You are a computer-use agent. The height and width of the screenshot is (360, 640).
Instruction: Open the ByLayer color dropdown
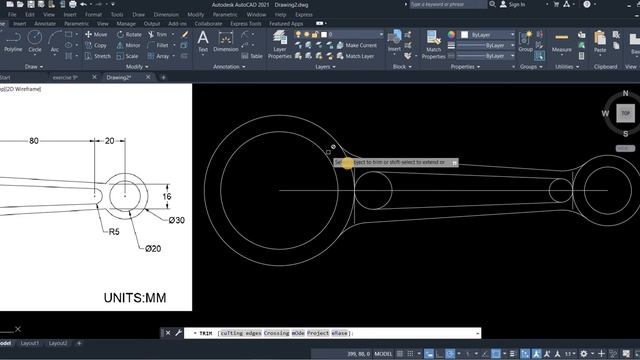pos(512,35)
